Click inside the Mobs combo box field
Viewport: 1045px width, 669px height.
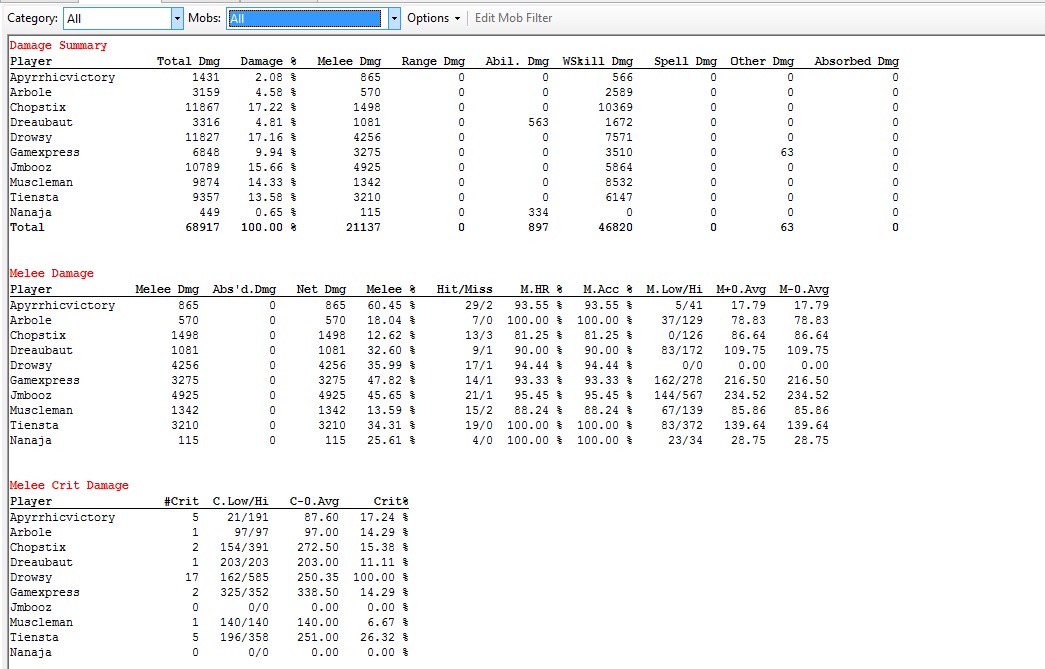click(303, 18)
